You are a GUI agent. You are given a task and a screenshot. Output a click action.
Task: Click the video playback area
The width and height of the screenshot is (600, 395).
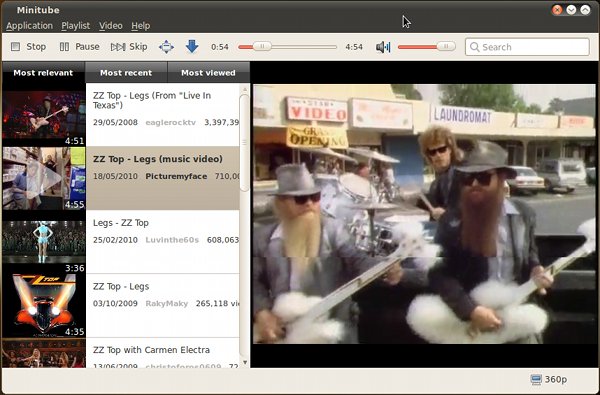[424, 214]
